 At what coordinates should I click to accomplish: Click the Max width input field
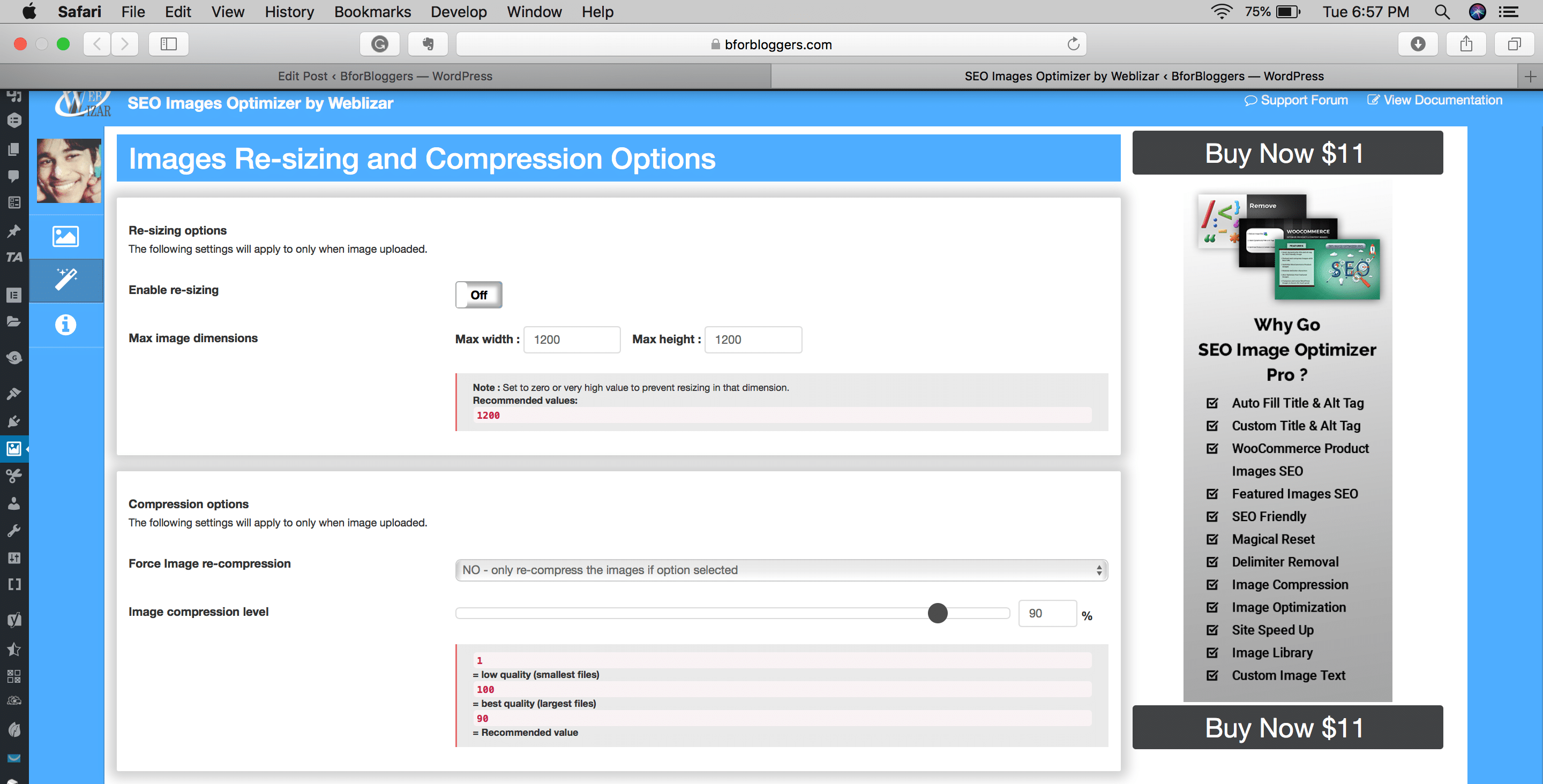click(x=572, y=340)
